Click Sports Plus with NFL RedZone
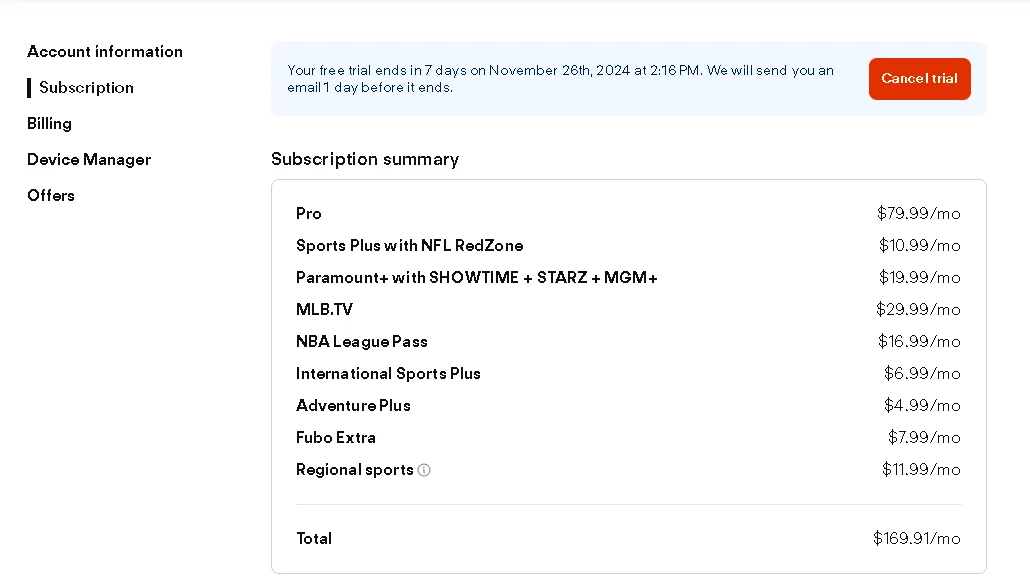The width and height of the screenshot is (1030, 588). click(x=409, y=246)
